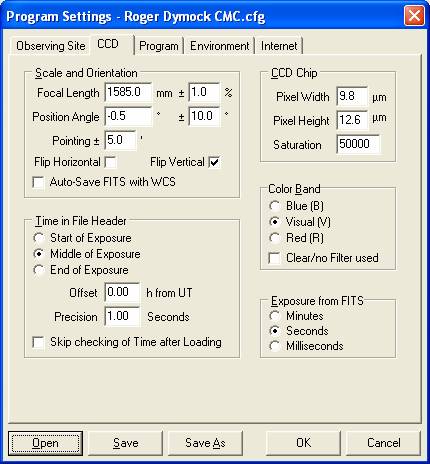Tick Skip checking of Time after Loading
Screen dimensions: 430x464
[x=38, y=342]
